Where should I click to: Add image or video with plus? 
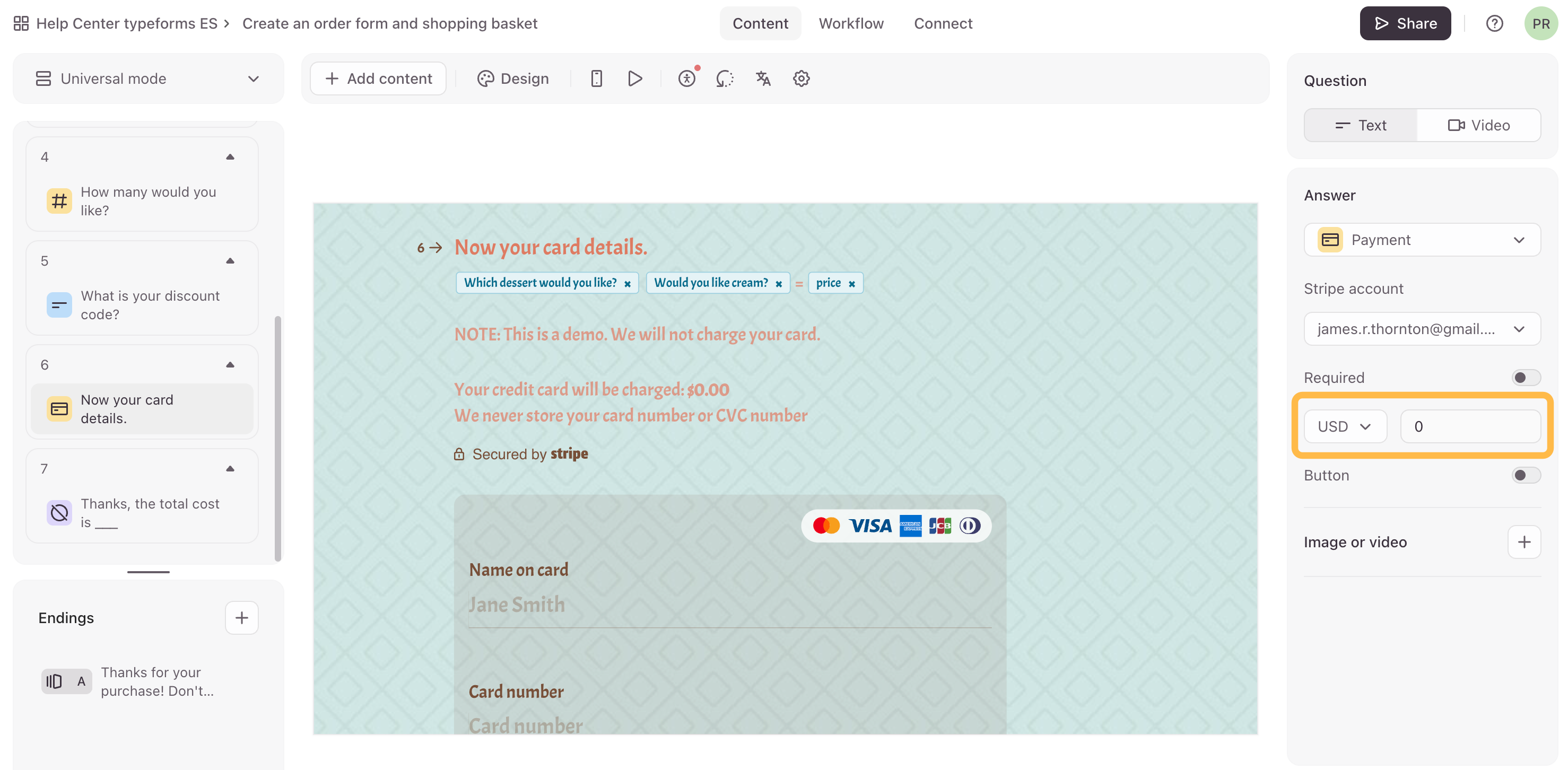pyautogui.click(x=1524, y=542)
